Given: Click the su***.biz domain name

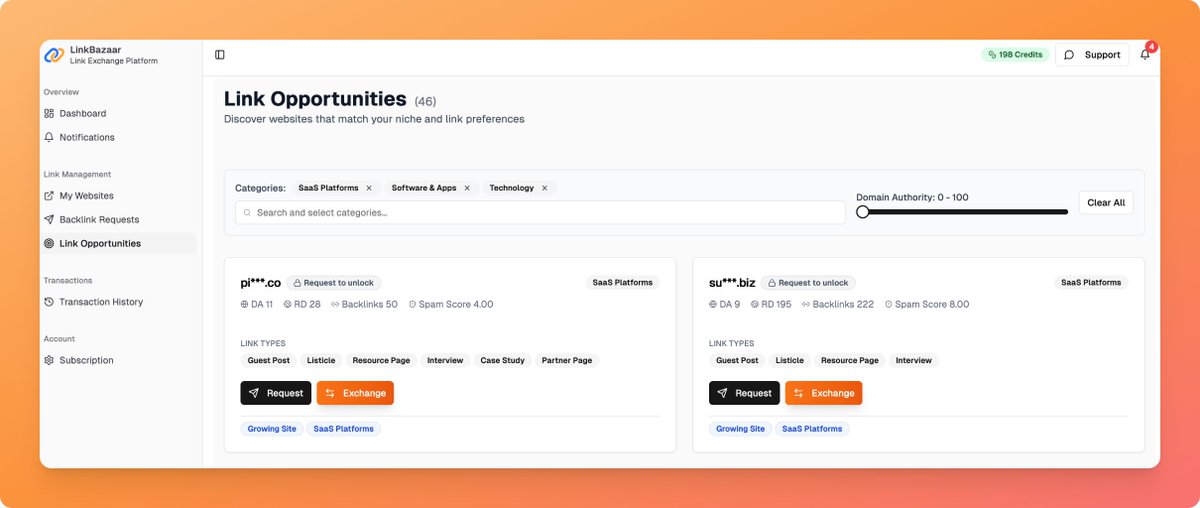Looking at the screenshot, I should 732,283.
